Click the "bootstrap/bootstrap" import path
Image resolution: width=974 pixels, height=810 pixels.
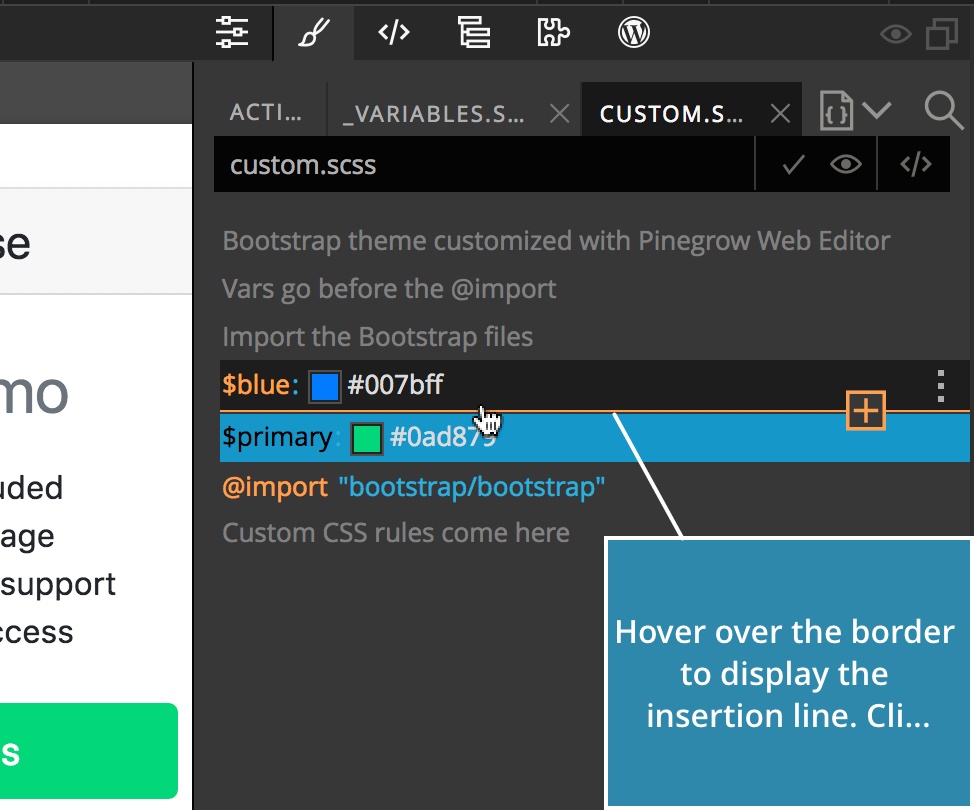coord(471,487)
